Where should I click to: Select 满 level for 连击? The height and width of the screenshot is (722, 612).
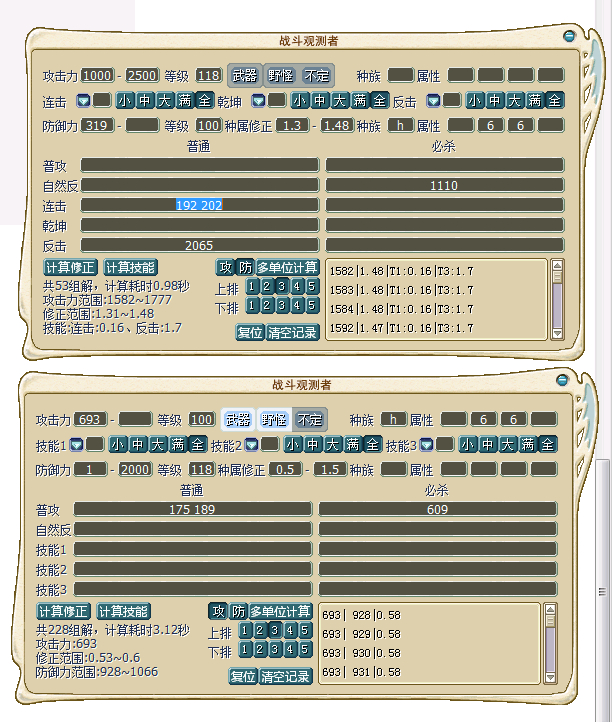click(185, 100)
